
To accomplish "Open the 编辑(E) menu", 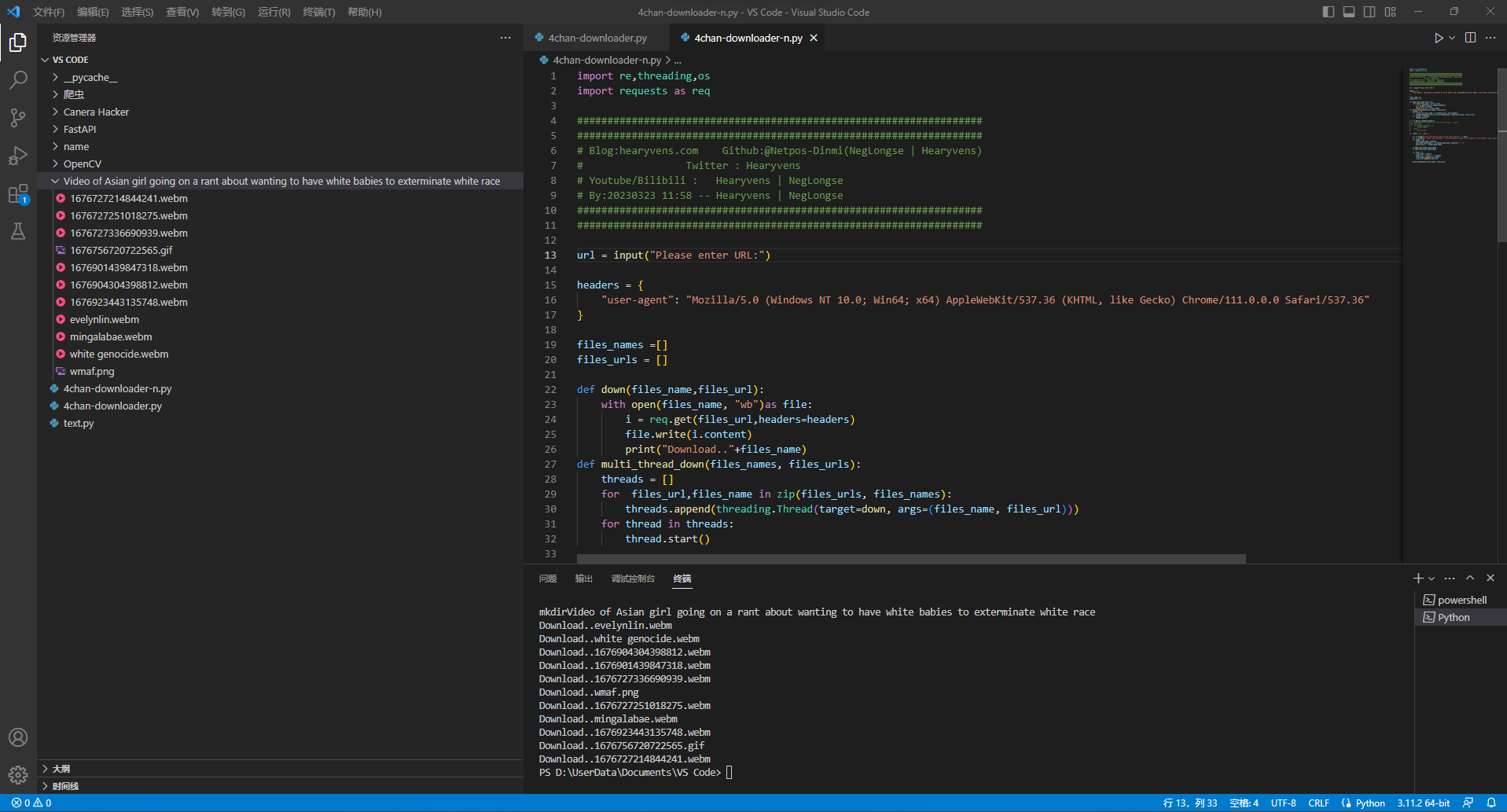I will pyautogui.click(x=93, y=12).
